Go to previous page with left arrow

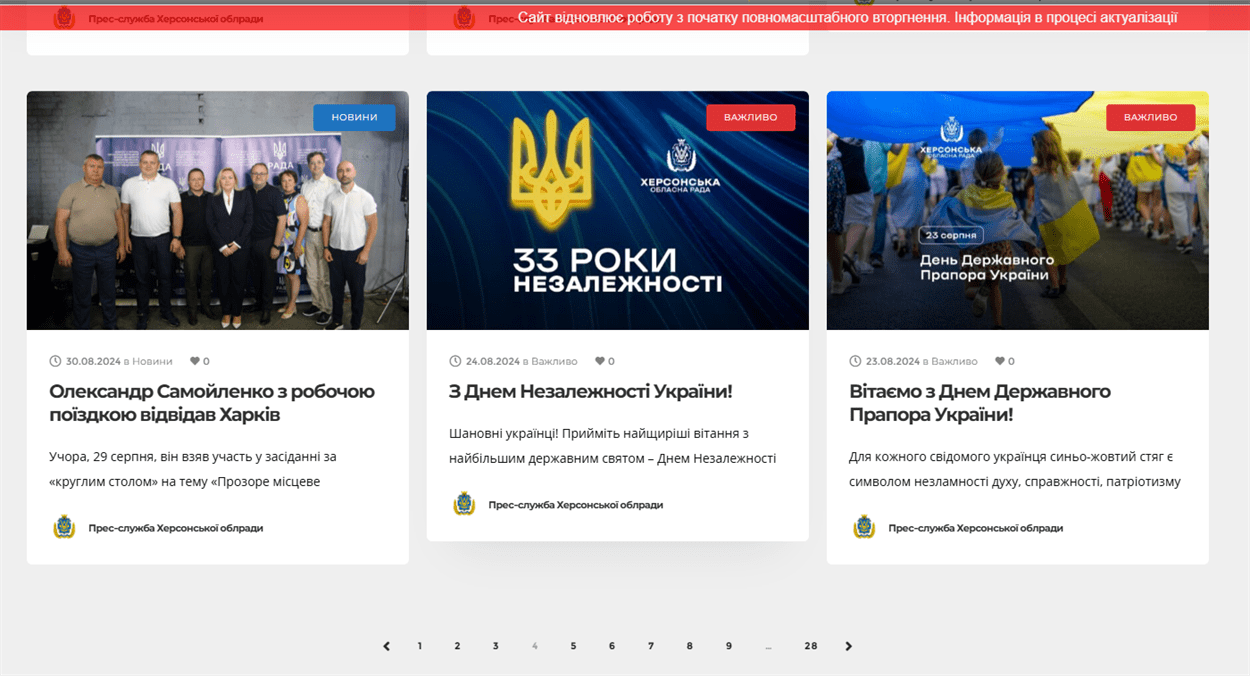387,646
